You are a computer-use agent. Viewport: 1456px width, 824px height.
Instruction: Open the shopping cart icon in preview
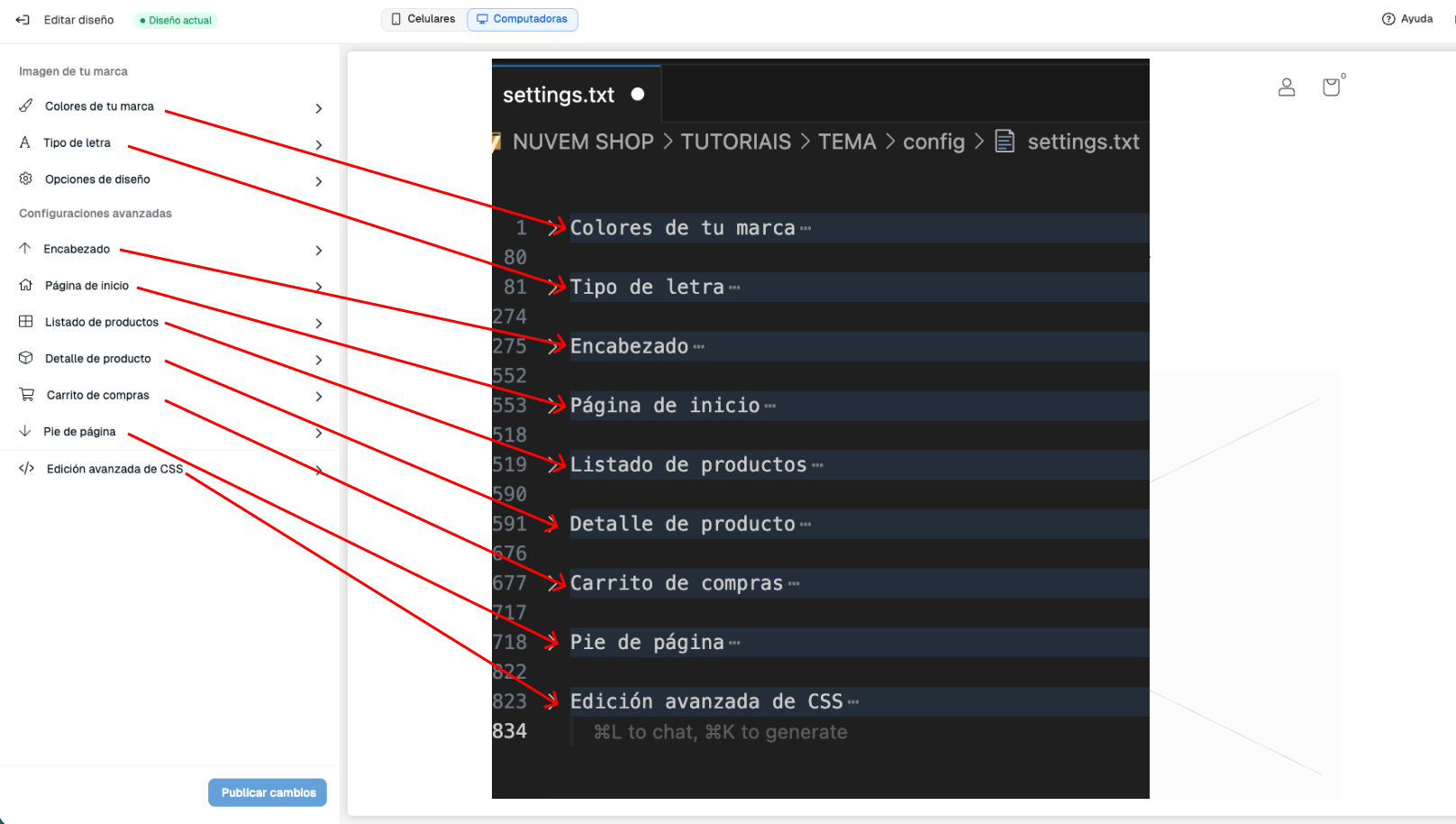tap(1331, 87)
